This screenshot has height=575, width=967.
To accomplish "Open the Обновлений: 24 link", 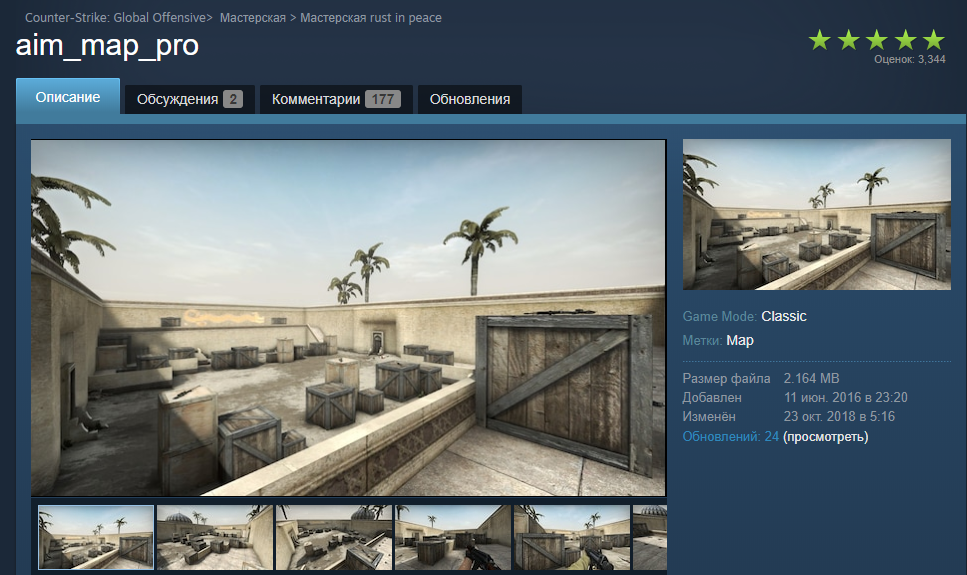I will coord(731,437).
